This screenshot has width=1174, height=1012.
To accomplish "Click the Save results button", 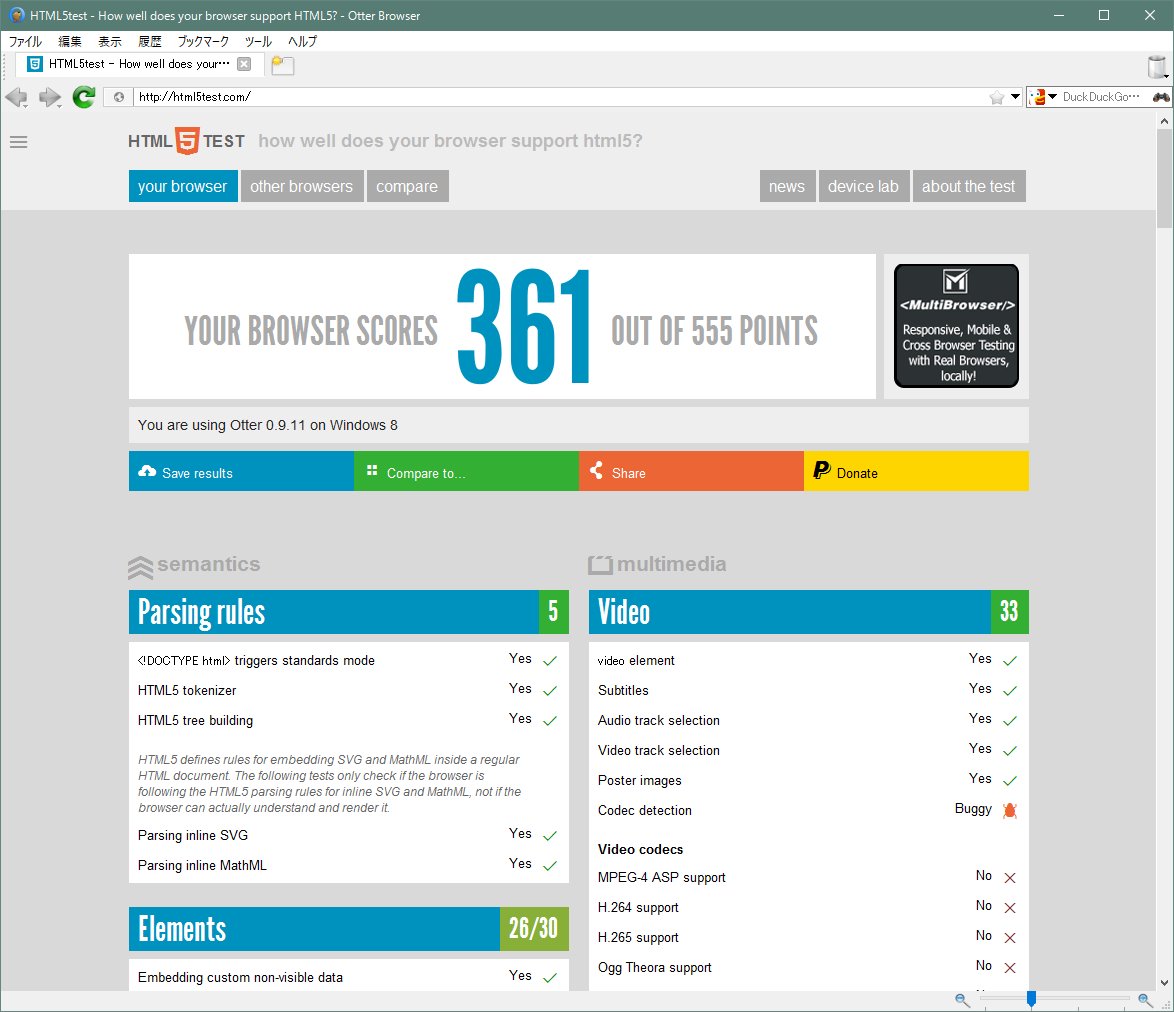I will point(241,472).
